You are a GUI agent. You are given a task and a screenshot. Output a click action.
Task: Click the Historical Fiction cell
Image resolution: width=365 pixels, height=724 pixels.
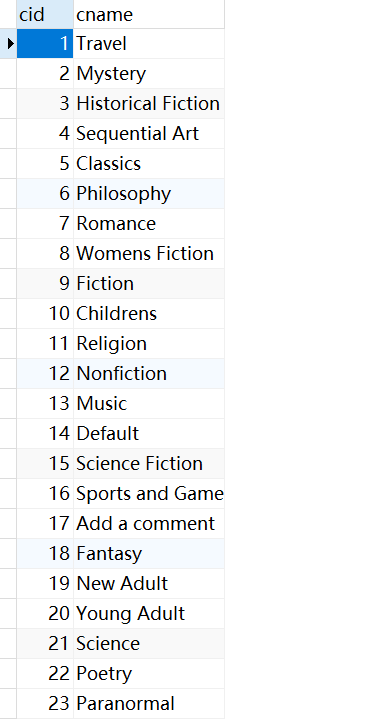point(149,104)
